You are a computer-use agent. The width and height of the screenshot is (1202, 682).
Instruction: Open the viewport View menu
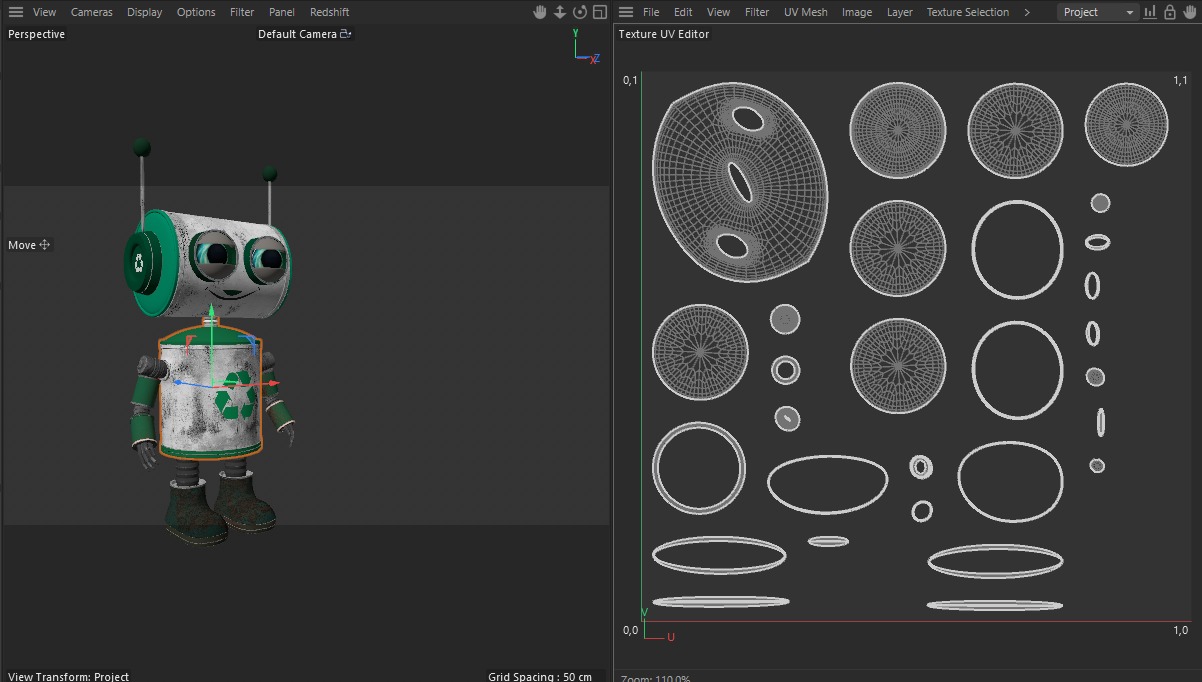[44, 12]
